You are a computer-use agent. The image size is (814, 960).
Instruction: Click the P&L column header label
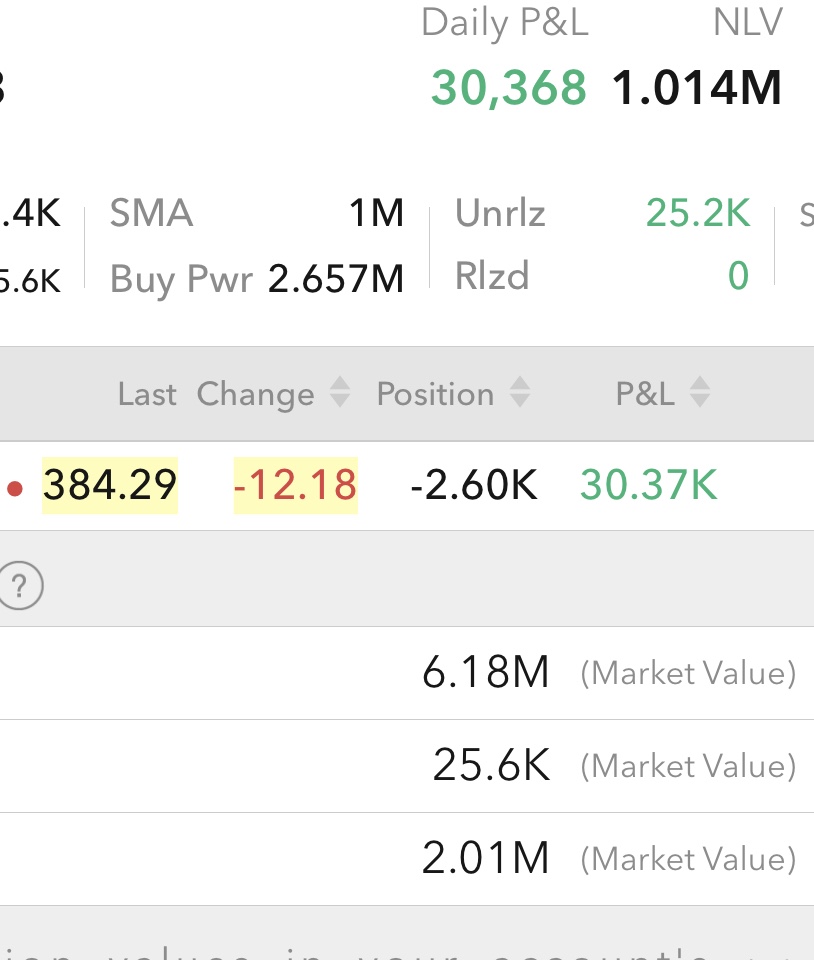(645, 394)
